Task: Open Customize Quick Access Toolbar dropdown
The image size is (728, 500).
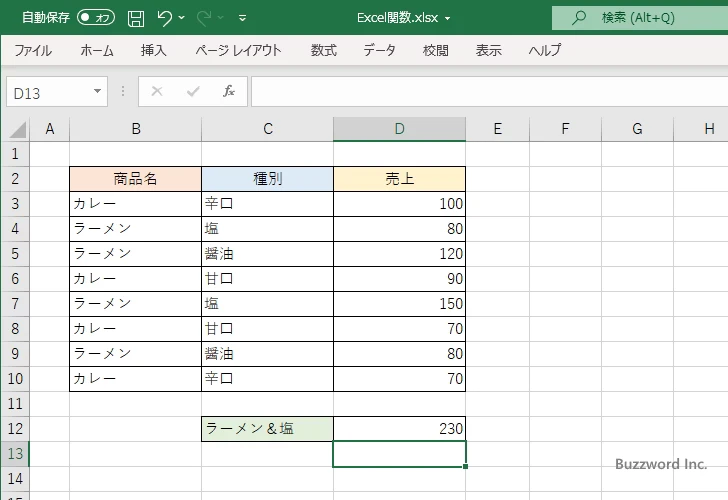Action: pyautogui.click(x=242, y=18)
